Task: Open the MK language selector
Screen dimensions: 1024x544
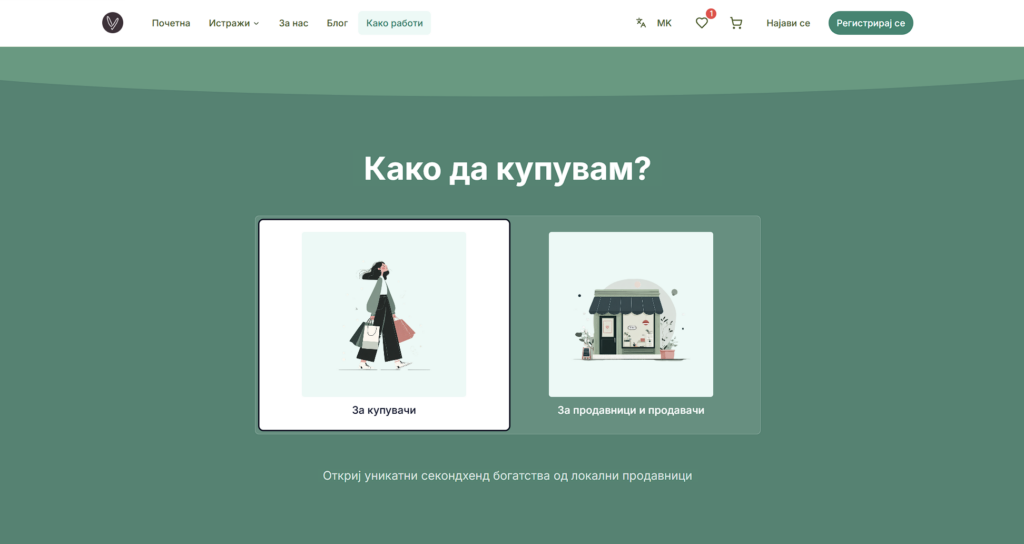Action: [664, 23]
